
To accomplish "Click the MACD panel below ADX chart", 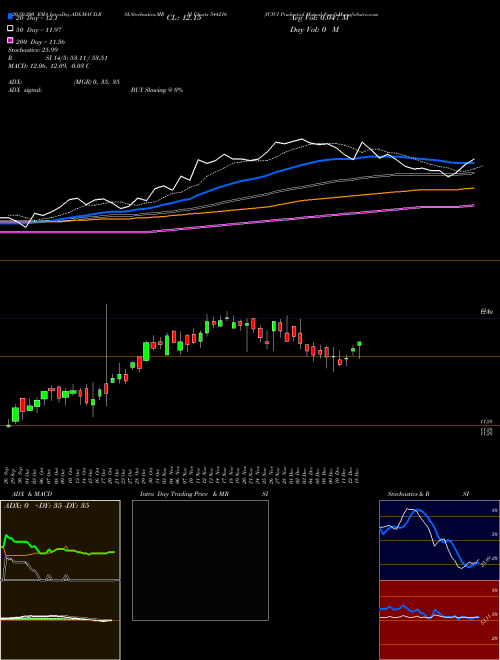I will tap(60, 620).
